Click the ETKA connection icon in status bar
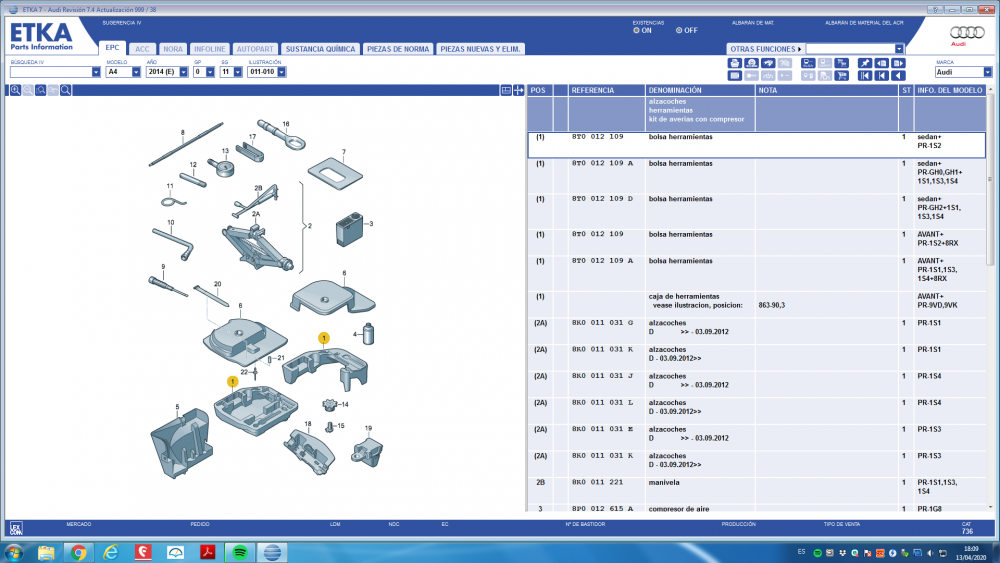 [x=16, y=528]
